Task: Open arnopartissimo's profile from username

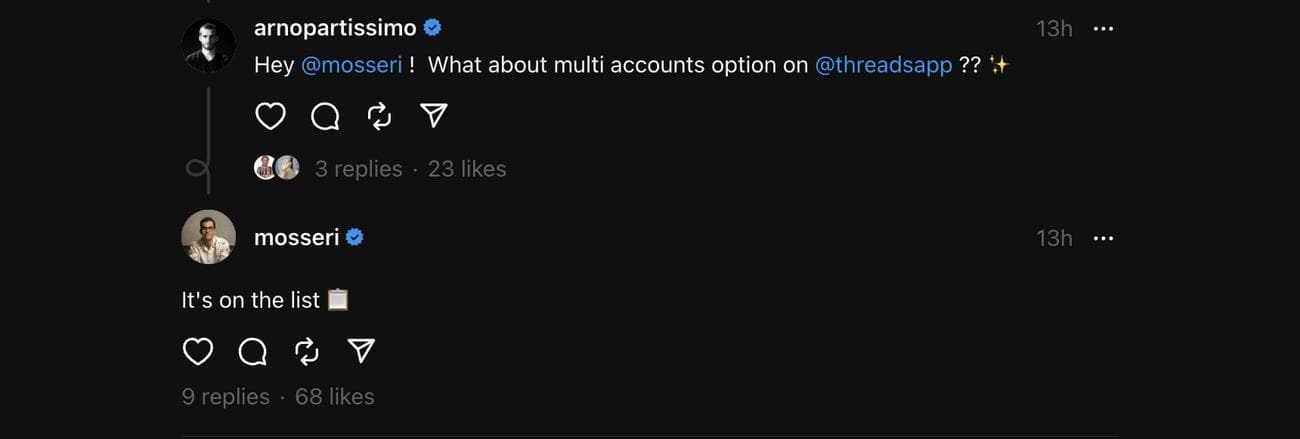Action: pos(335,28)
